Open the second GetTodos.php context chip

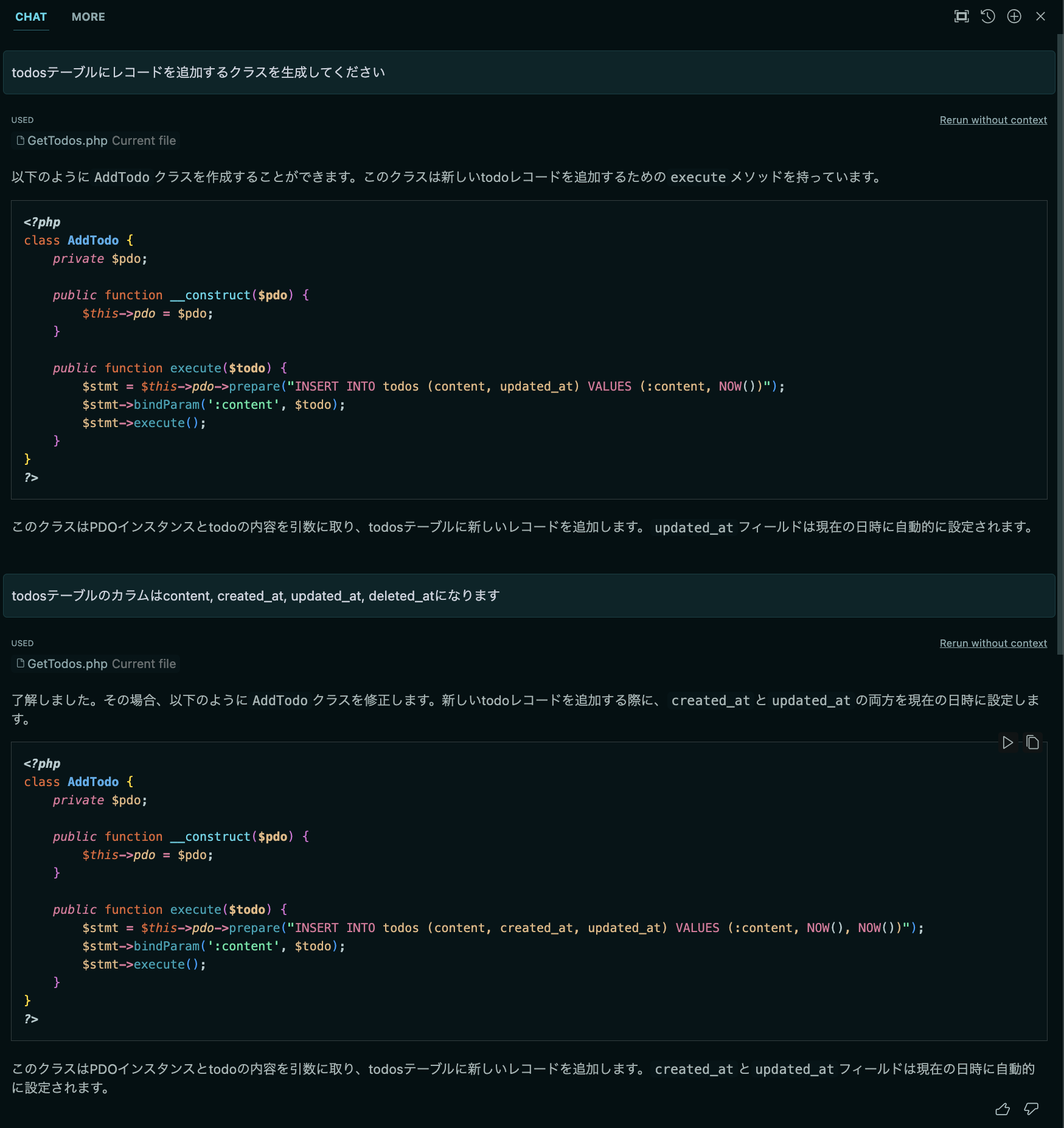click(68, 664)
